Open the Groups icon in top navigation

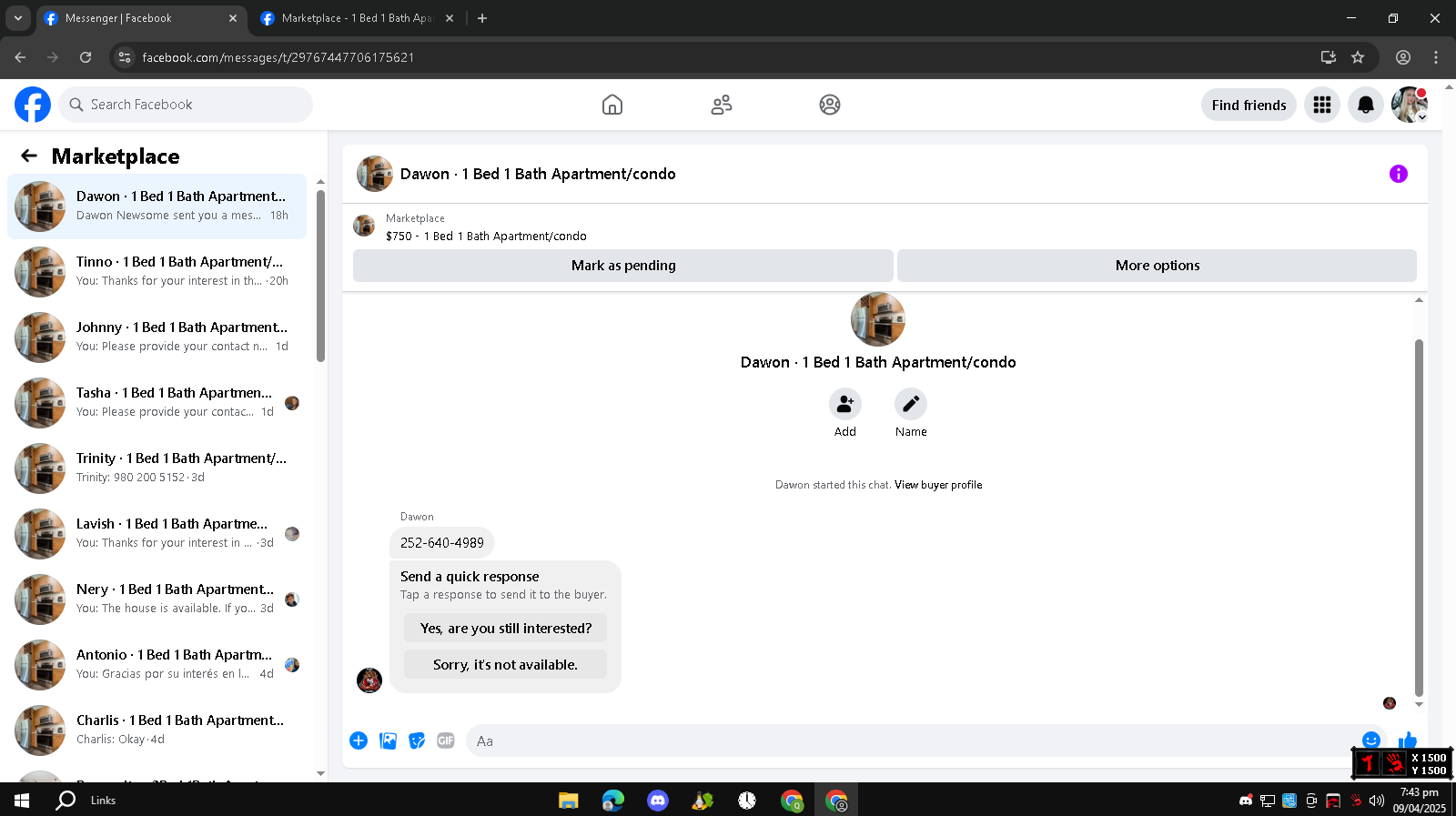coord(830,105)
